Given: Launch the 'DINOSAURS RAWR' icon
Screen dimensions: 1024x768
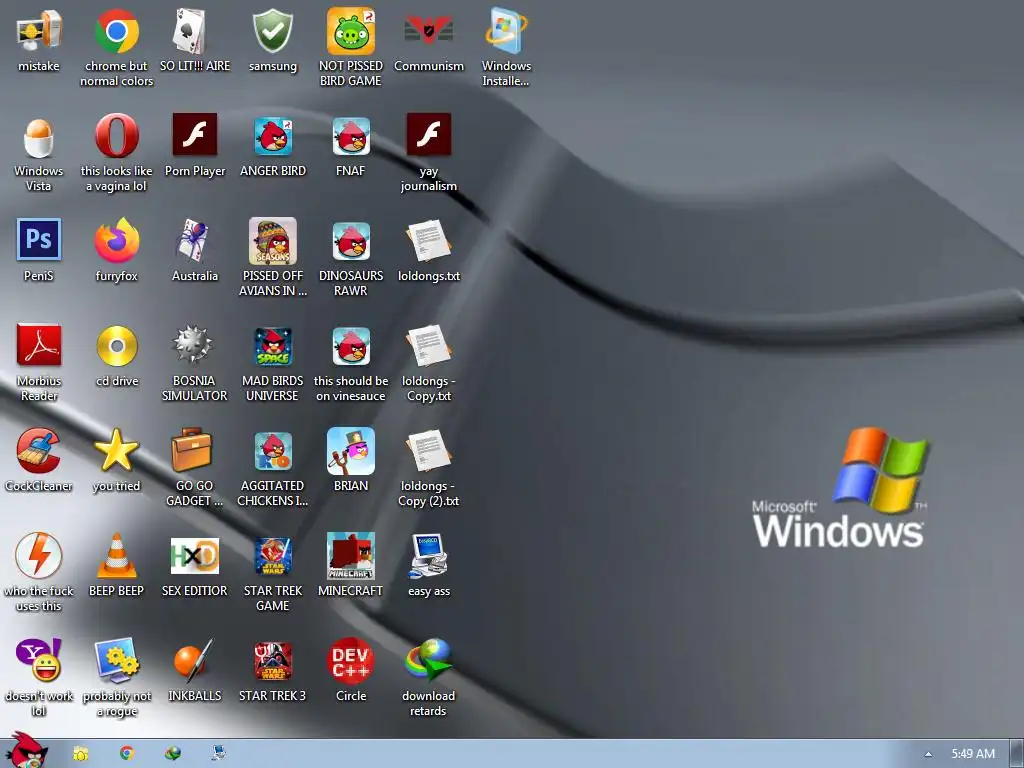Looking at the screenshot, I should pyautogui.click(x=351, y=241).
